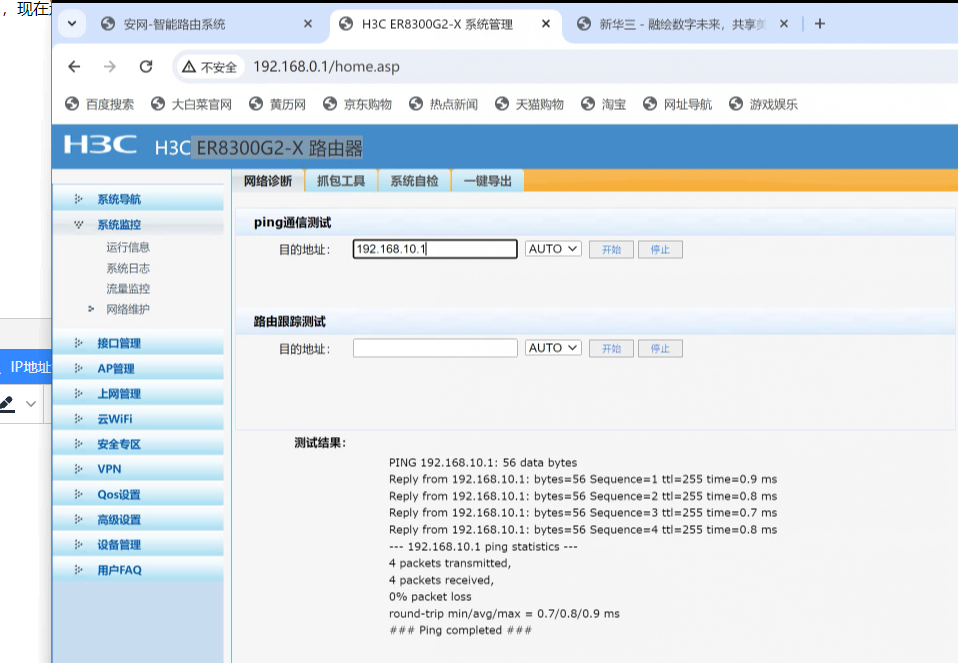958x663 pixels.
Task: Click the 路由跟踪测试 目的地址 input field
Action: 435,348
